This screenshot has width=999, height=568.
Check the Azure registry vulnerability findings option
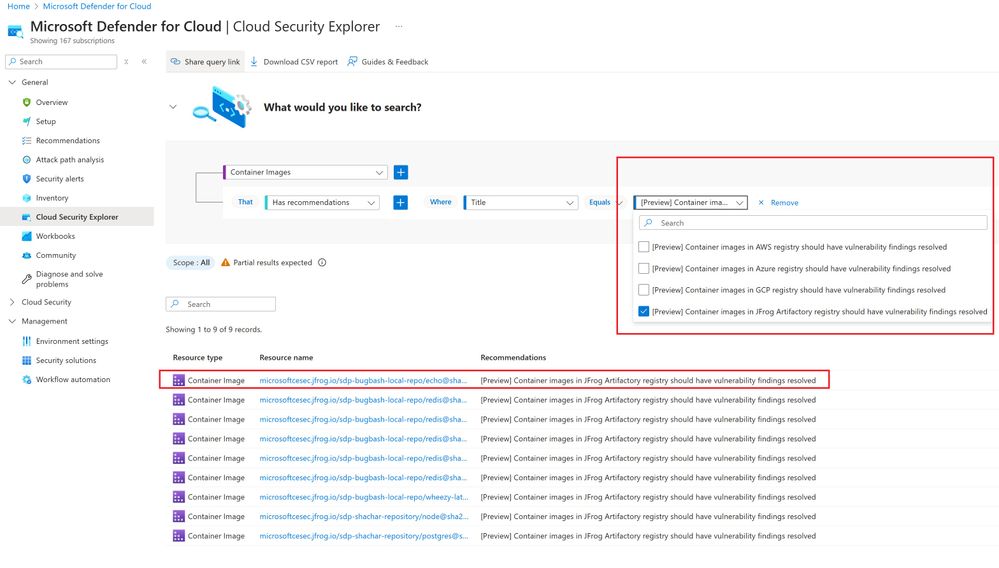coord(643,269)
